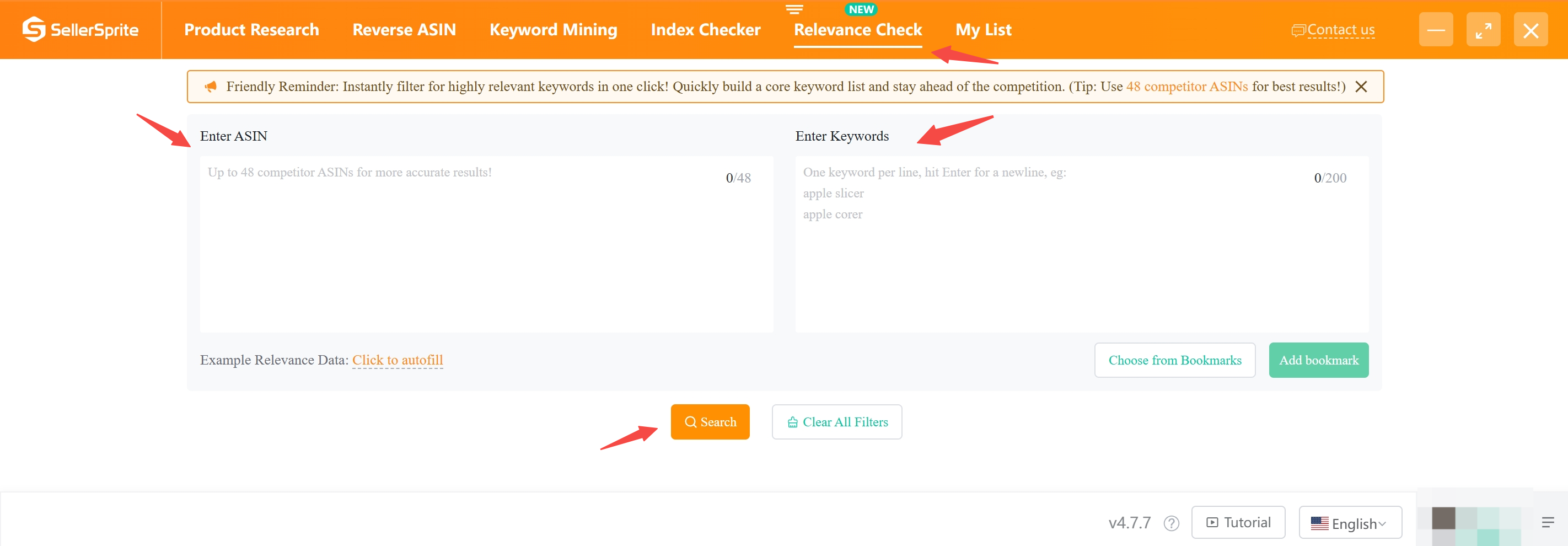Click the orange Search button
Viewport: 1568px width, 546px height.
710,422
